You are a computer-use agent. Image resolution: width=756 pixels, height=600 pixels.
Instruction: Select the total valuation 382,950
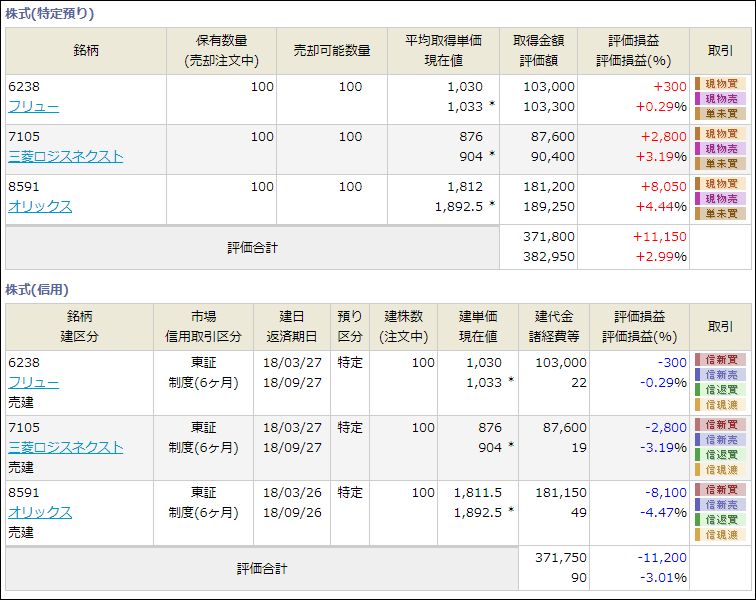(x=549, y=257)
